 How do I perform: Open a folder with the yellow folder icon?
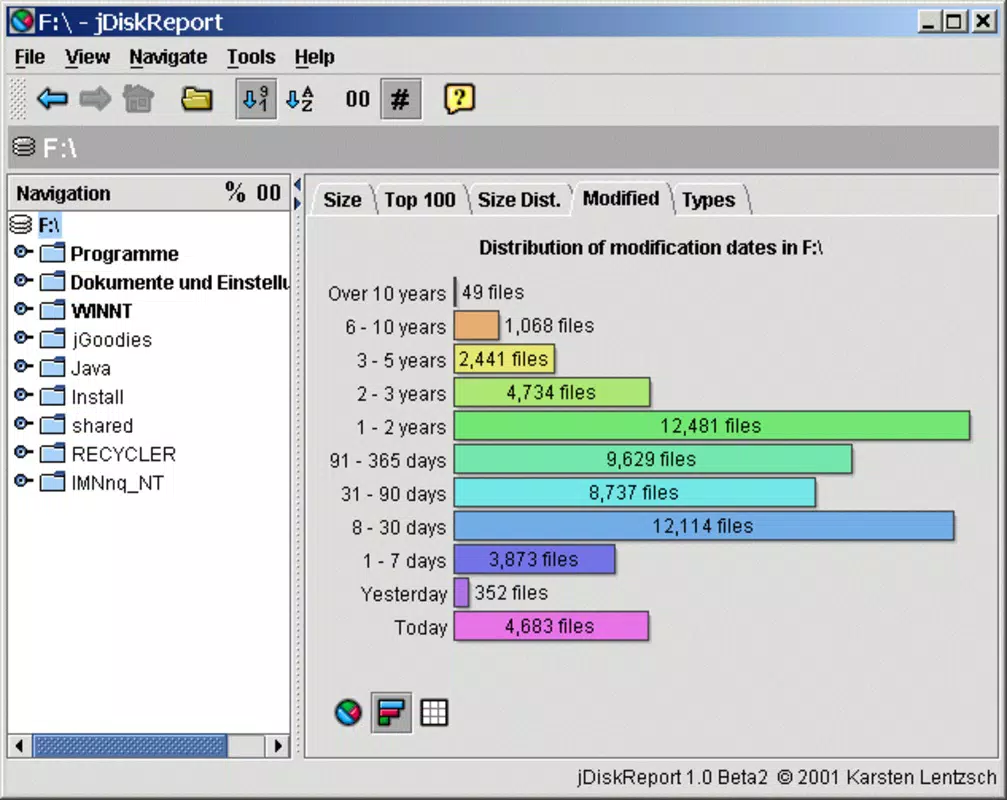click(x=197, y=99)
